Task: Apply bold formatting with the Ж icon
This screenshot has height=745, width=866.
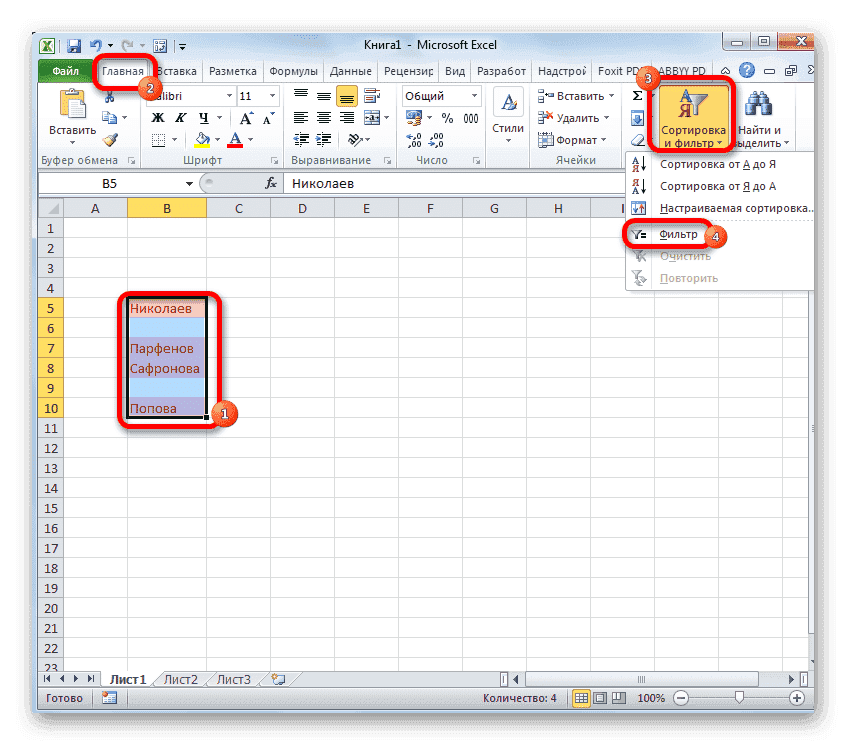Action: pyautogui.click(x=157, y=118)
